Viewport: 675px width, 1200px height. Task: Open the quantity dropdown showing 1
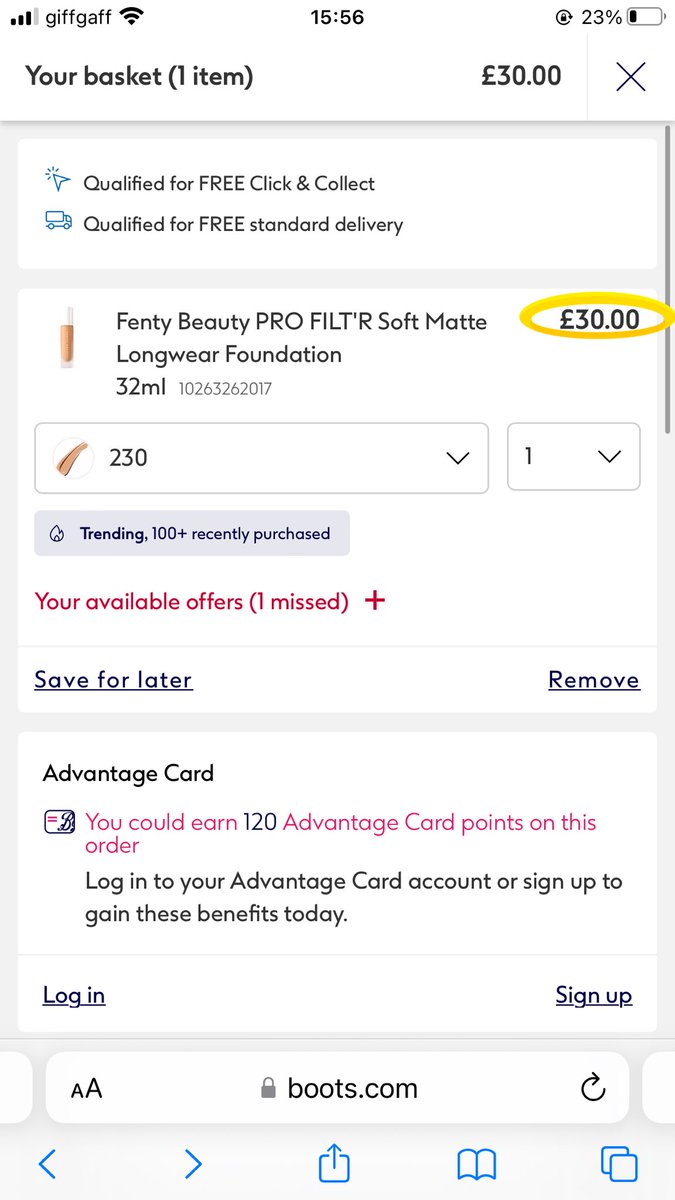573,457
